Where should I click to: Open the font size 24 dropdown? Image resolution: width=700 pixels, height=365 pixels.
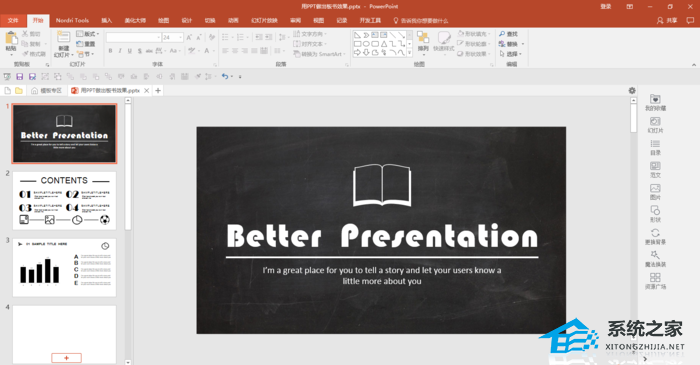[181, 37]
